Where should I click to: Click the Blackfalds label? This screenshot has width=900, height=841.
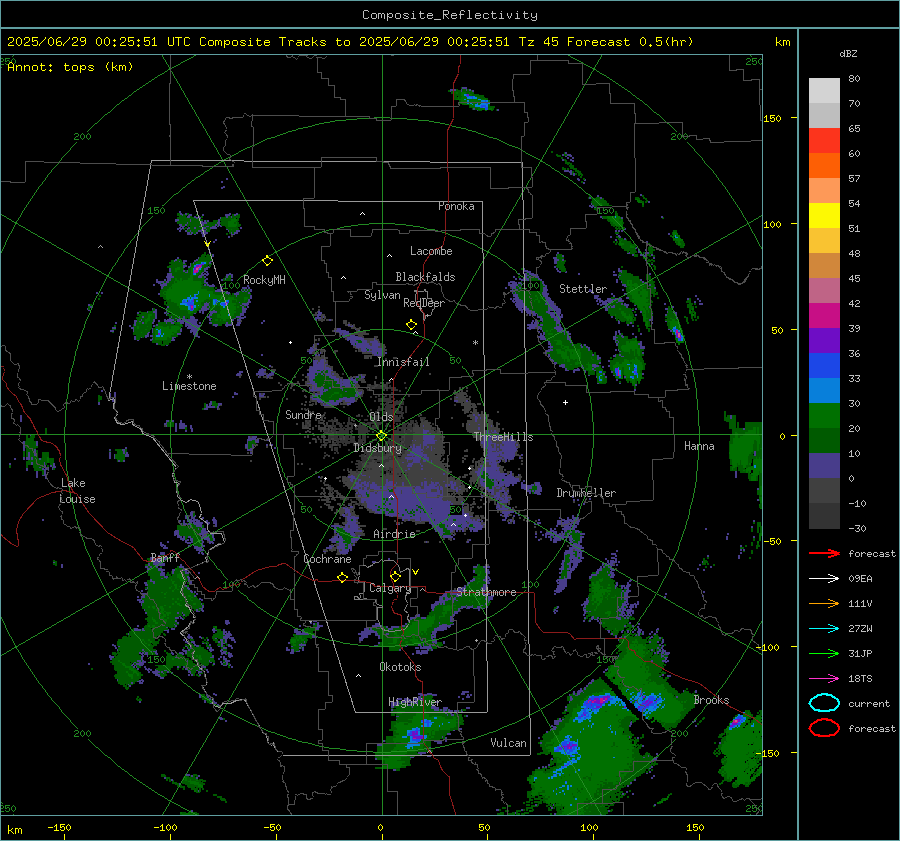pos(425,277)
